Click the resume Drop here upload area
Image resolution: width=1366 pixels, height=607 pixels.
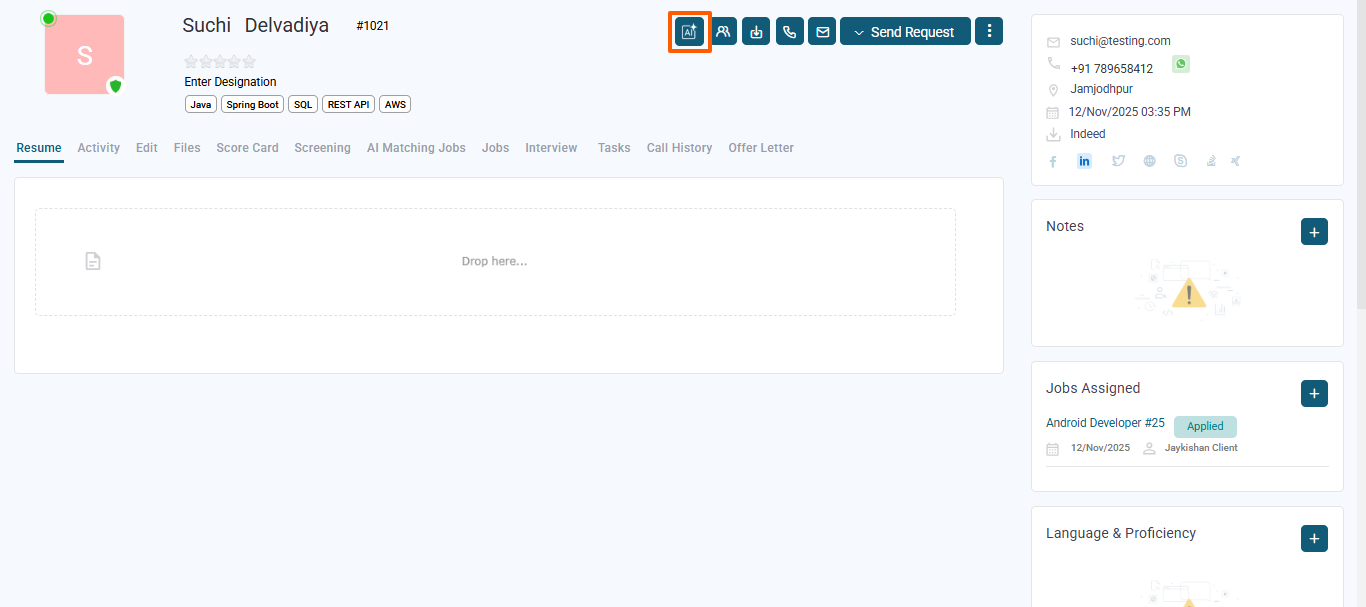point(495,262)
